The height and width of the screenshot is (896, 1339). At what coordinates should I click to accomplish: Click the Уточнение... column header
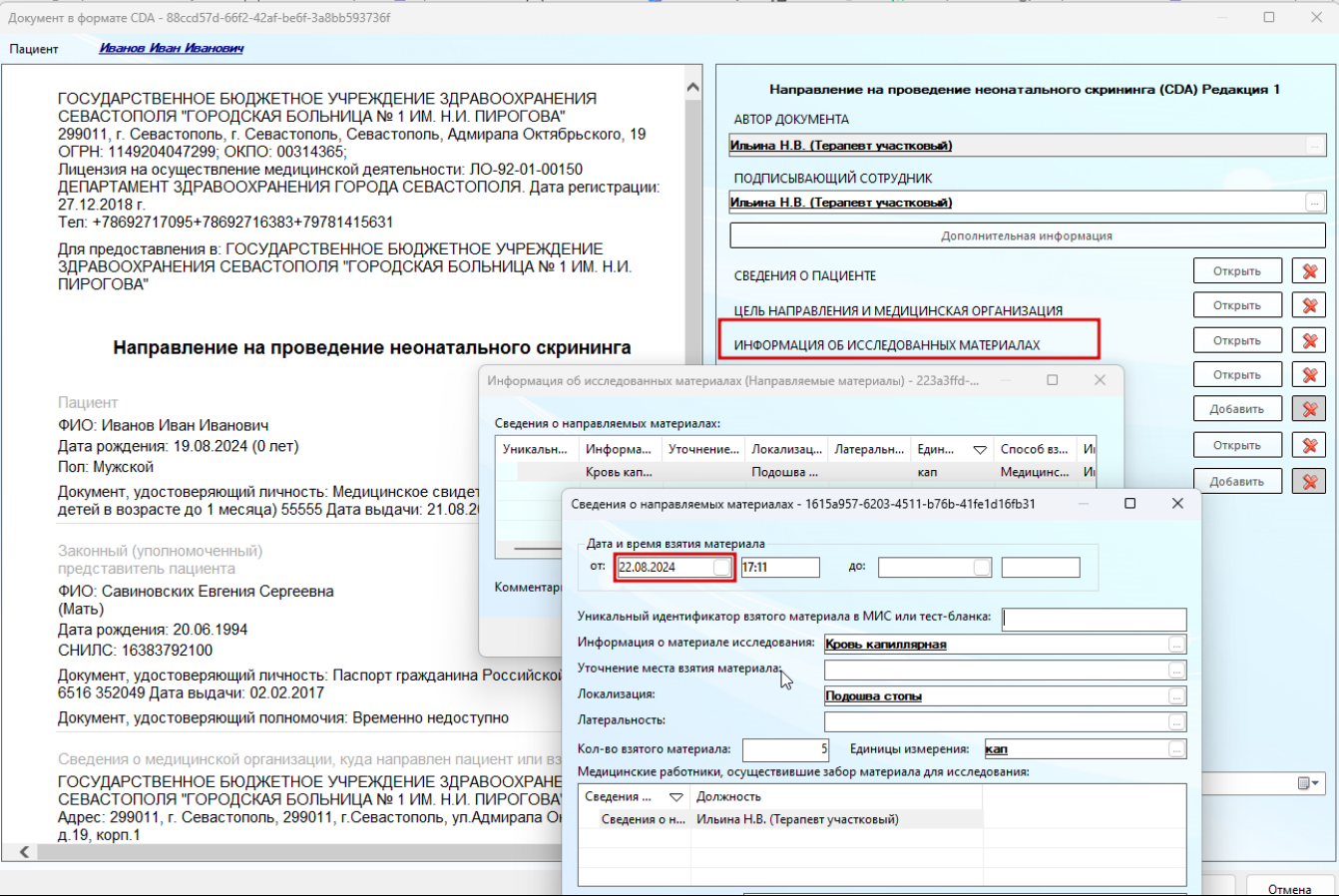click(703, 450)
